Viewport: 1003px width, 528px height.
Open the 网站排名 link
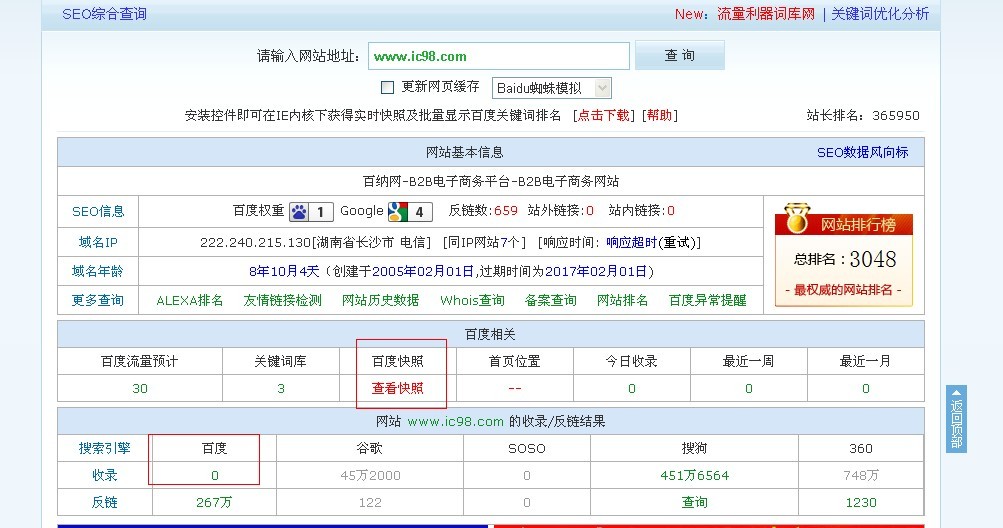pyautogui.click(x=622, y=300)
